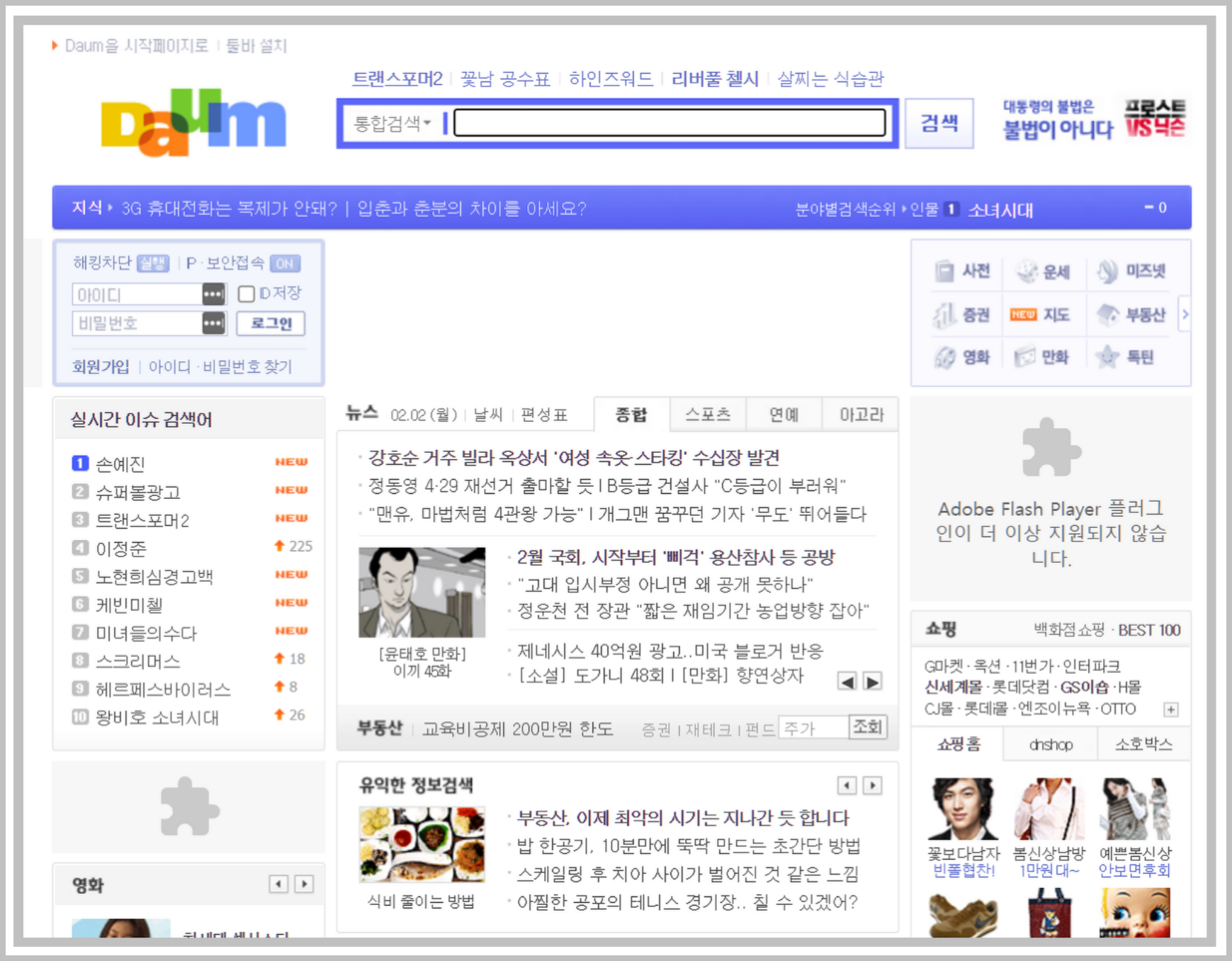Screen dimensions: 1232x961
Task: Click trending keyword 이정준
Action: pos(121,549)
